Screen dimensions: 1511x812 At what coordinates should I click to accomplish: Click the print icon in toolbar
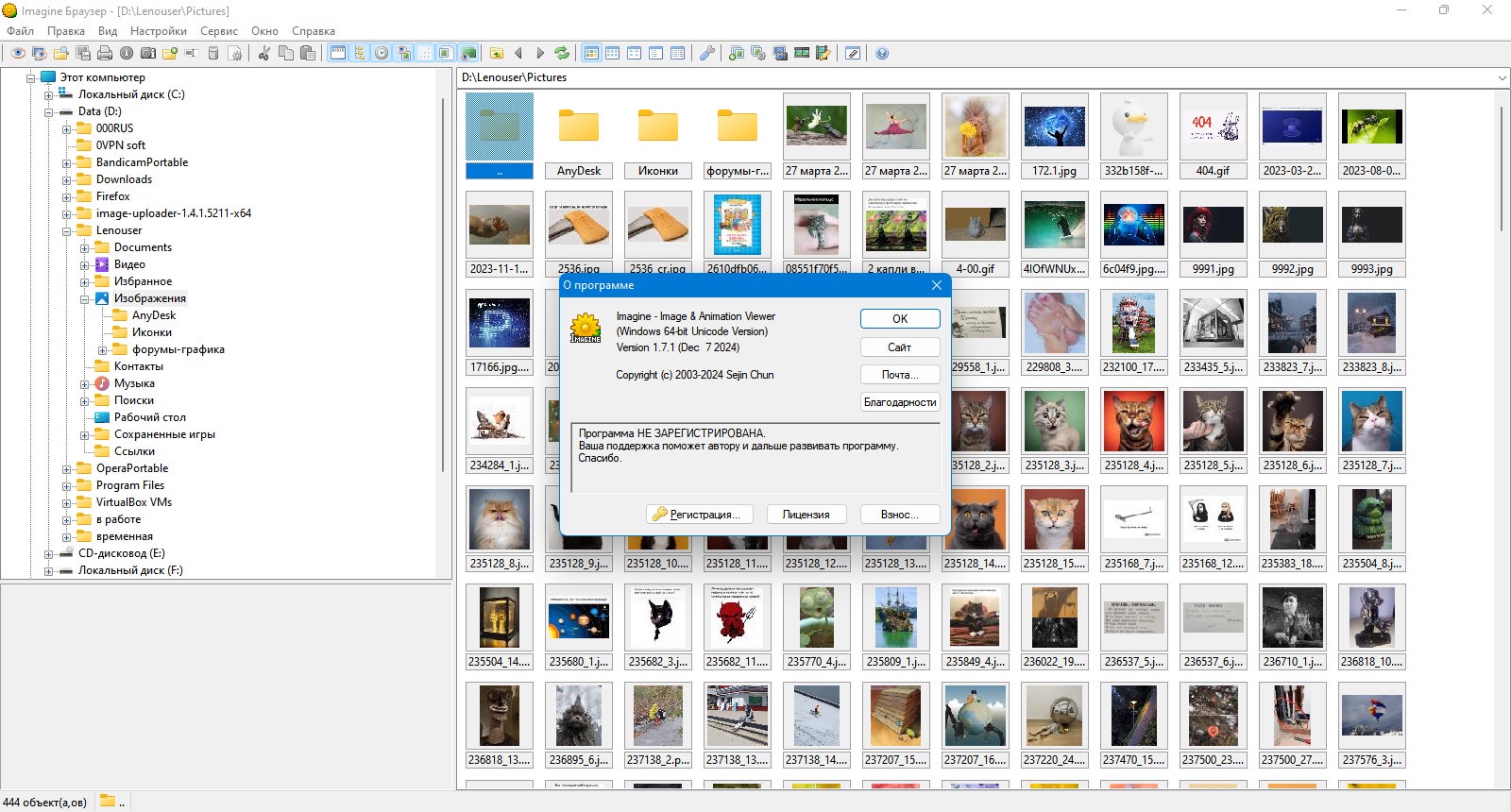click(105, 53)
